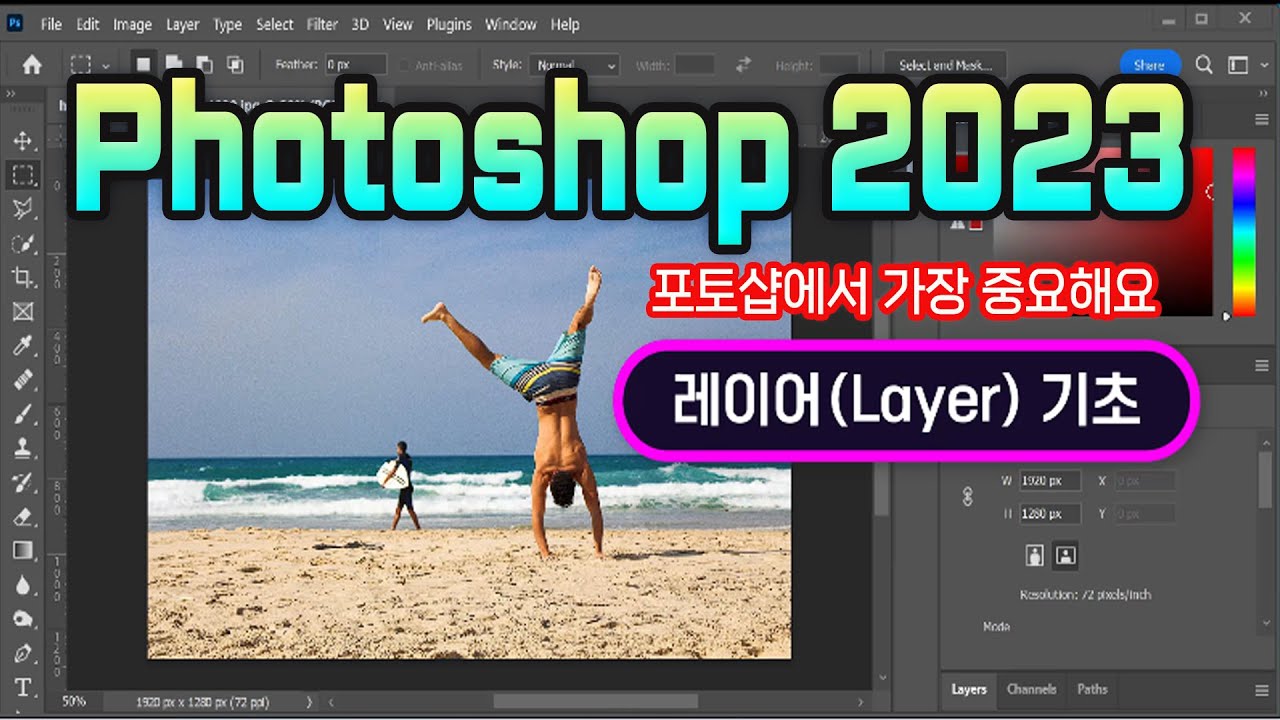Viewport: 1280px width, 720px height.
Task: Select the Dodge tool
Action: coord(23,619)
